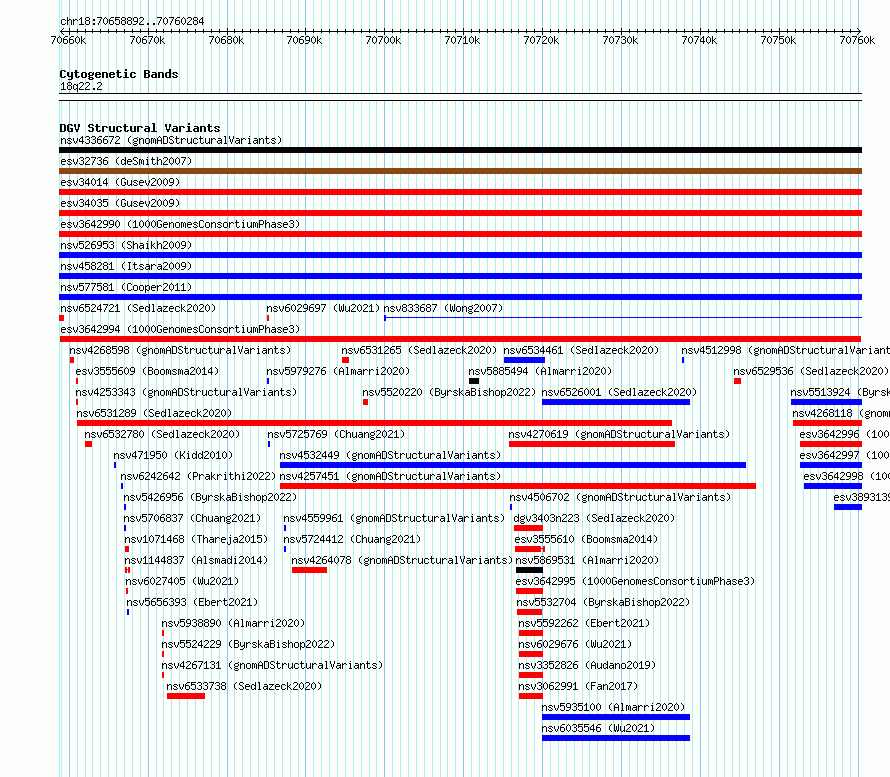
Task: Click nsv6027405 (Wu2021) label
Action: coord(182,581)
